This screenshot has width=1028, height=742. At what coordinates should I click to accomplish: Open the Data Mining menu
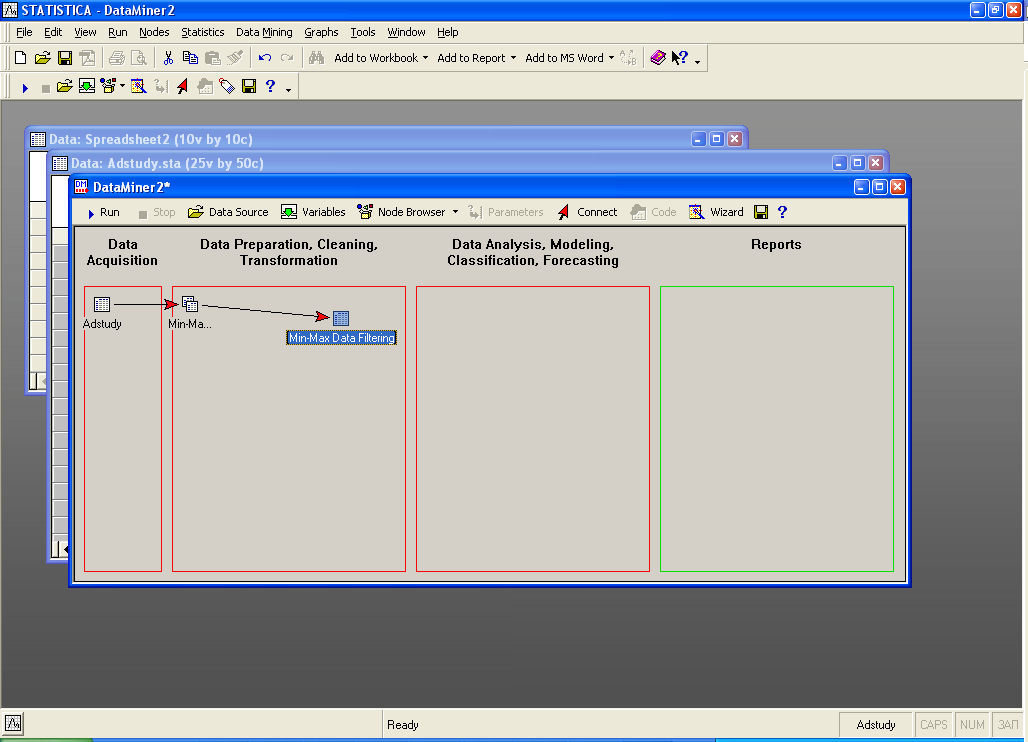(x=264, y=32)
